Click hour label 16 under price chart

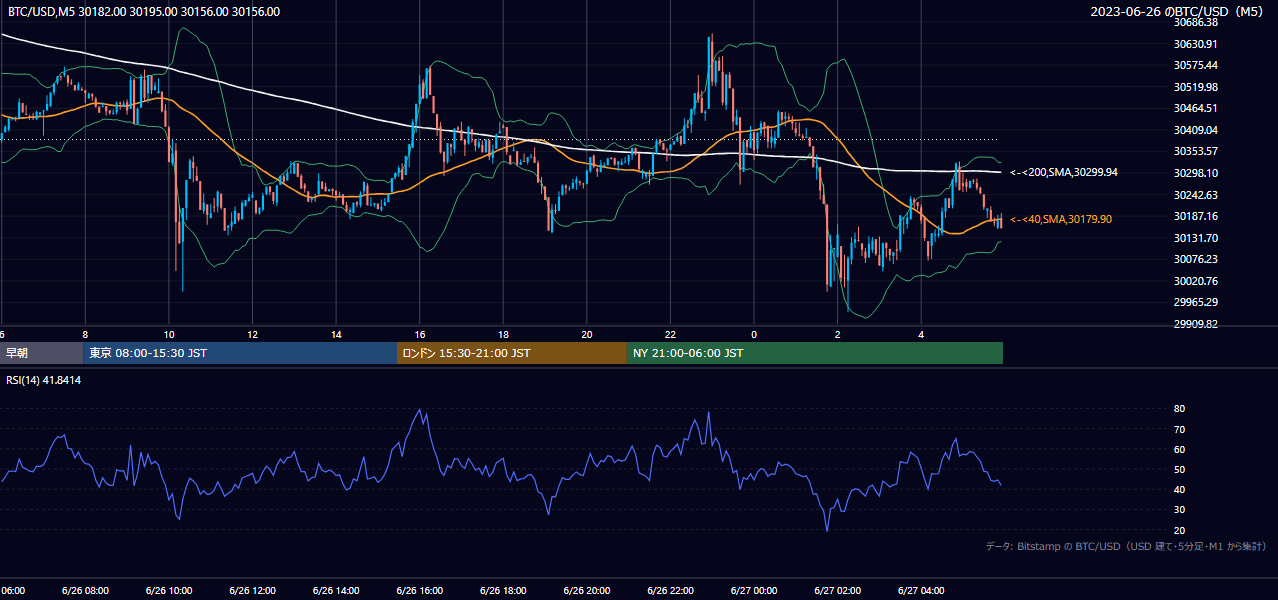[420, 335]
